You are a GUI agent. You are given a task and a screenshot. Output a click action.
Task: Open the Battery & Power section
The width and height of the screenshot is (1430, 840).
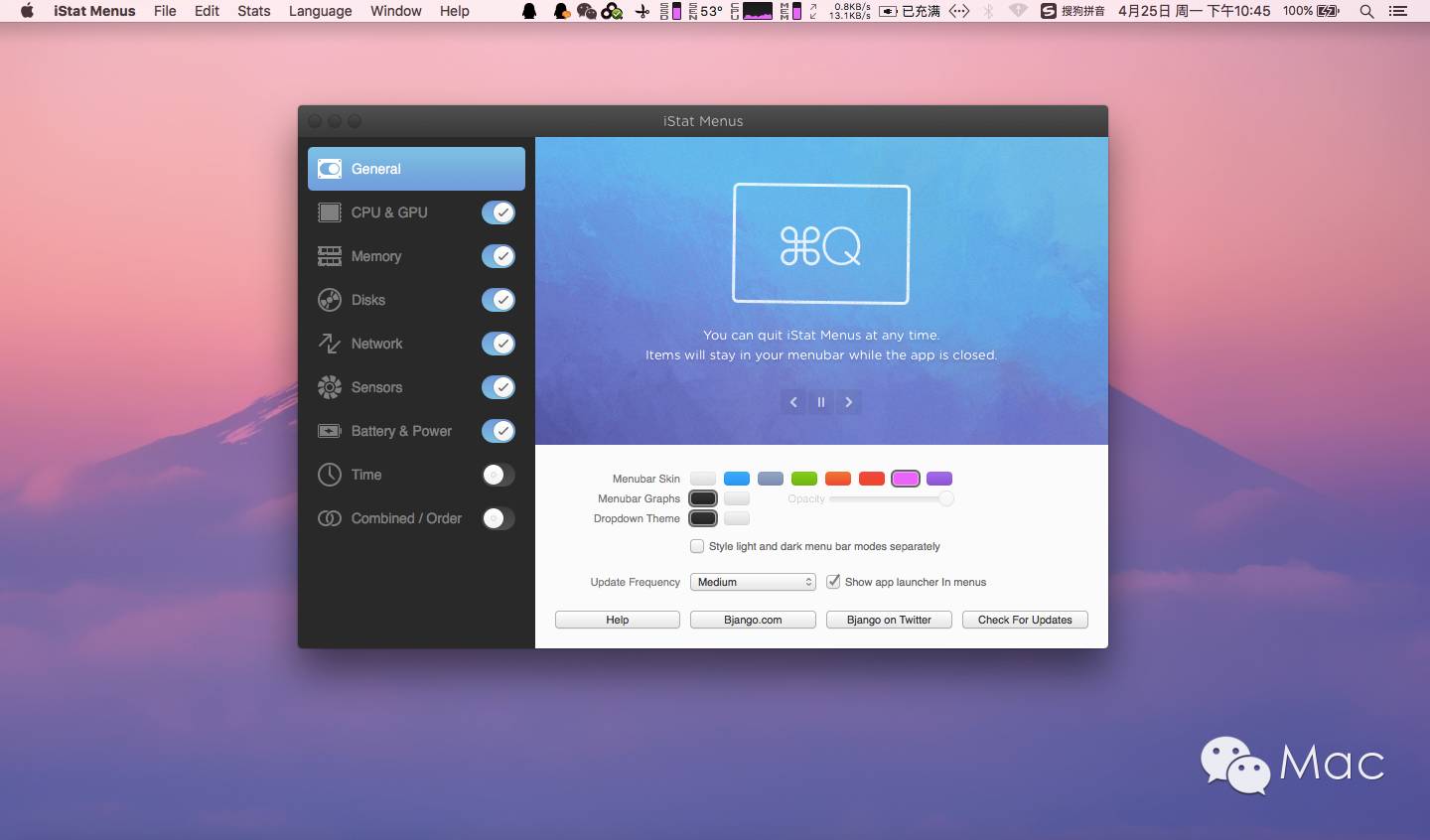[401, 431]
